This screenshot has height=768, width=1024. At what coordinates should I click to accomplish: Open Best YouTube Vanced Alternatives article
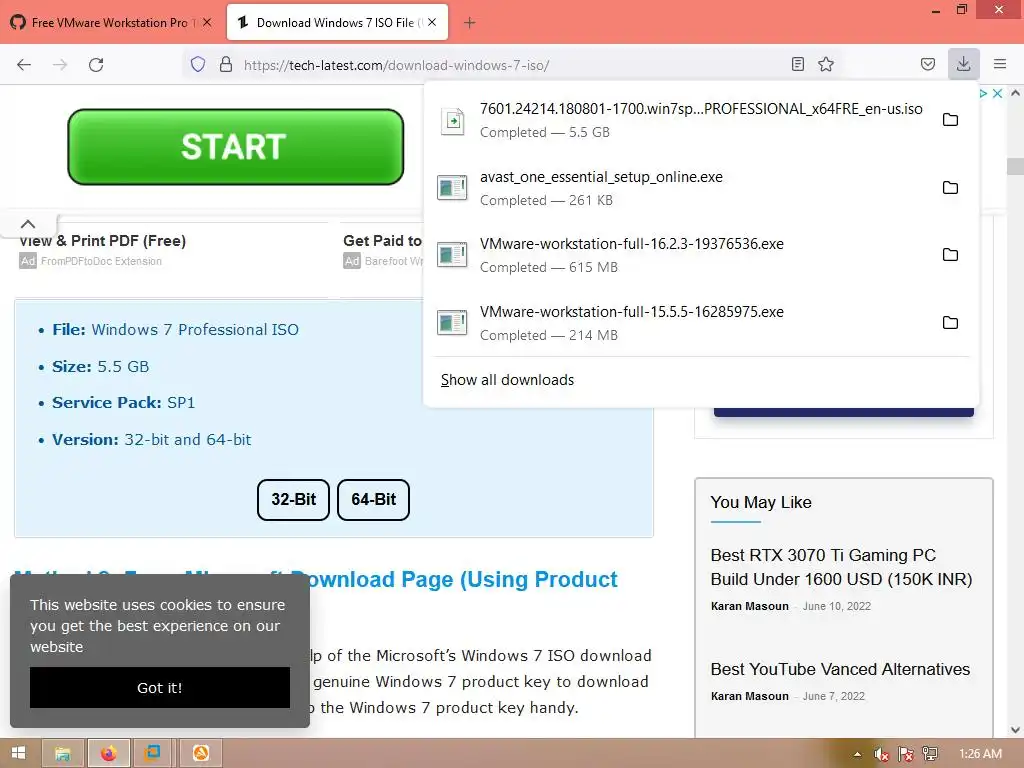(x=840, y=669)
